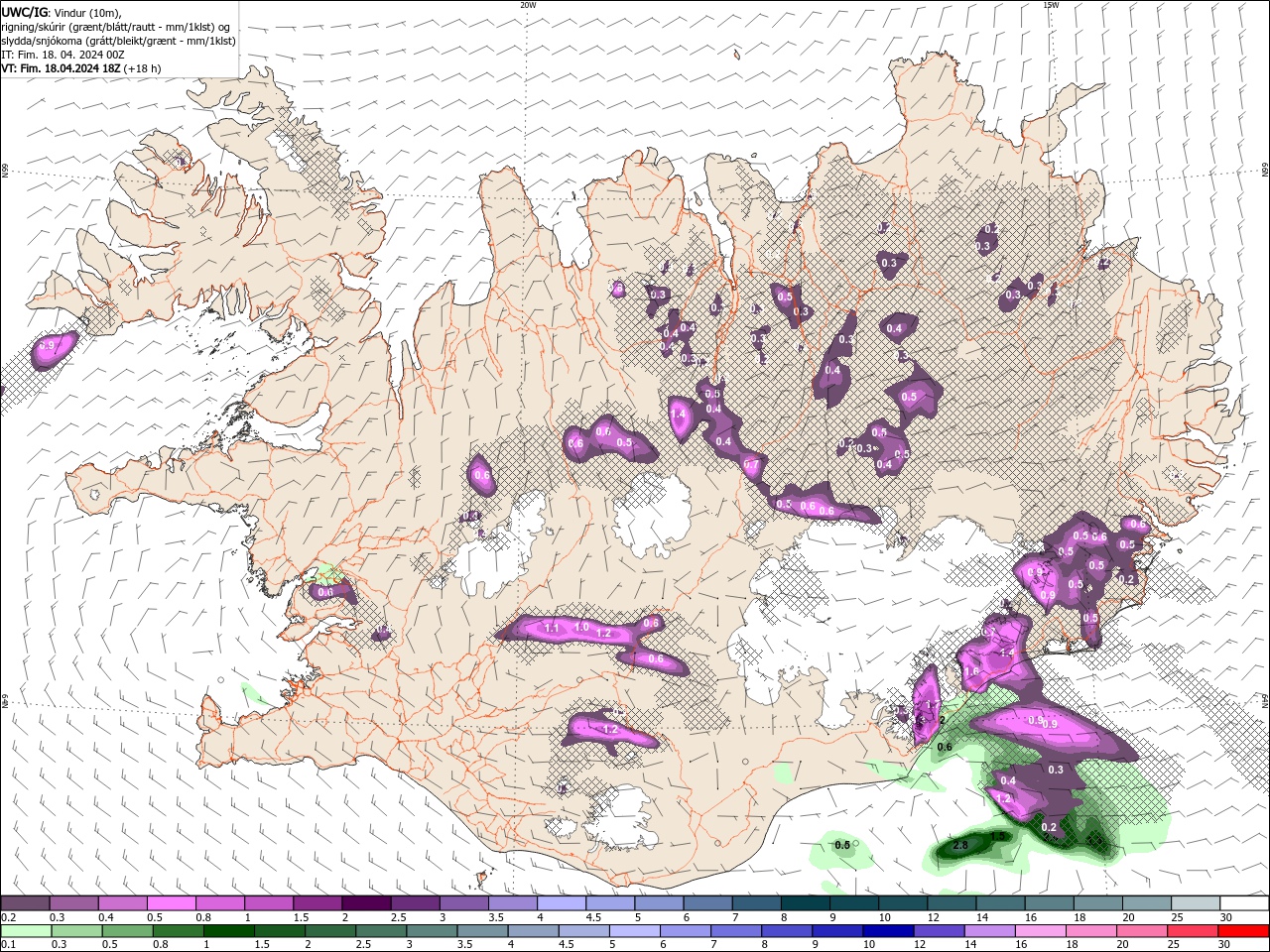Viewport: 1270px width, 952px height.
Task: Click the 'VT: Fim. 18.04.2024 18Z (+18 h)' valid time text
Action: click(x=80, y=68)
